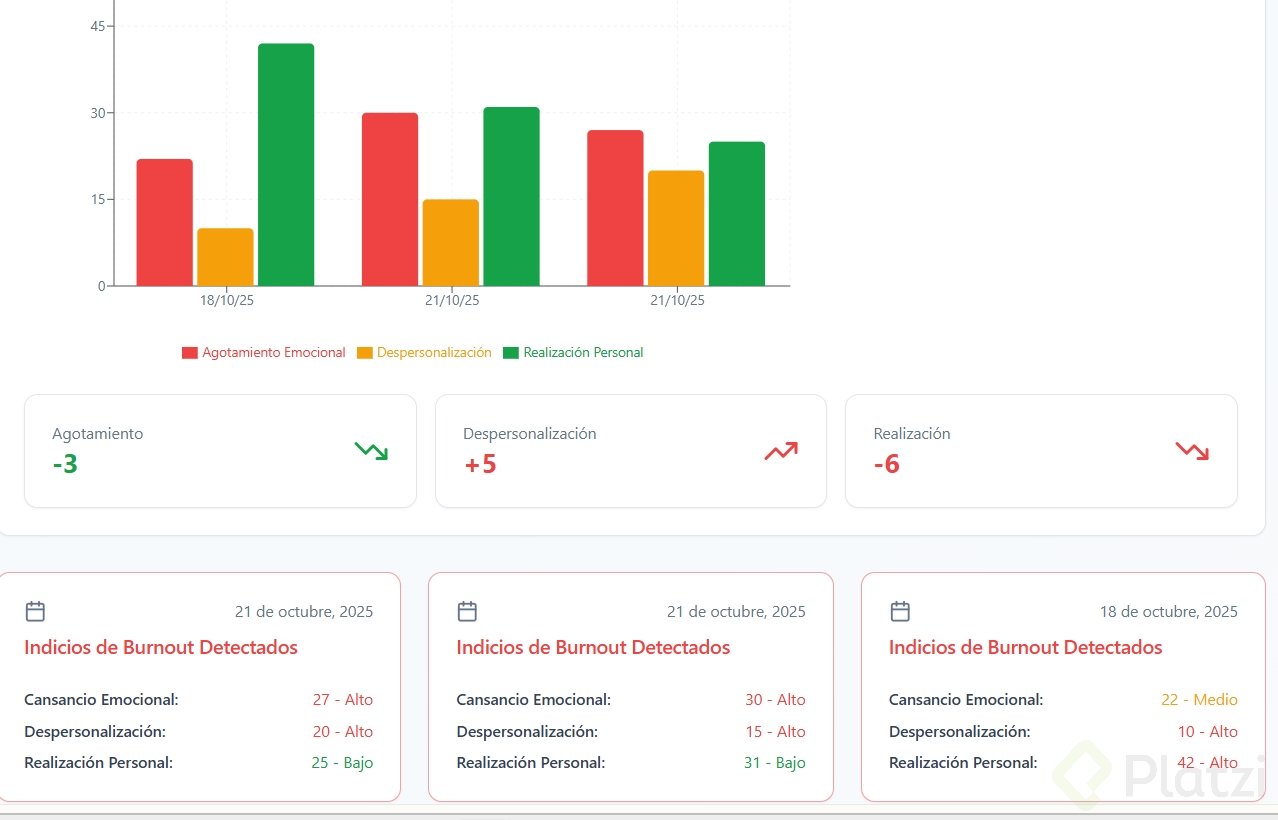Click the green -3 change value

point(65,464)
